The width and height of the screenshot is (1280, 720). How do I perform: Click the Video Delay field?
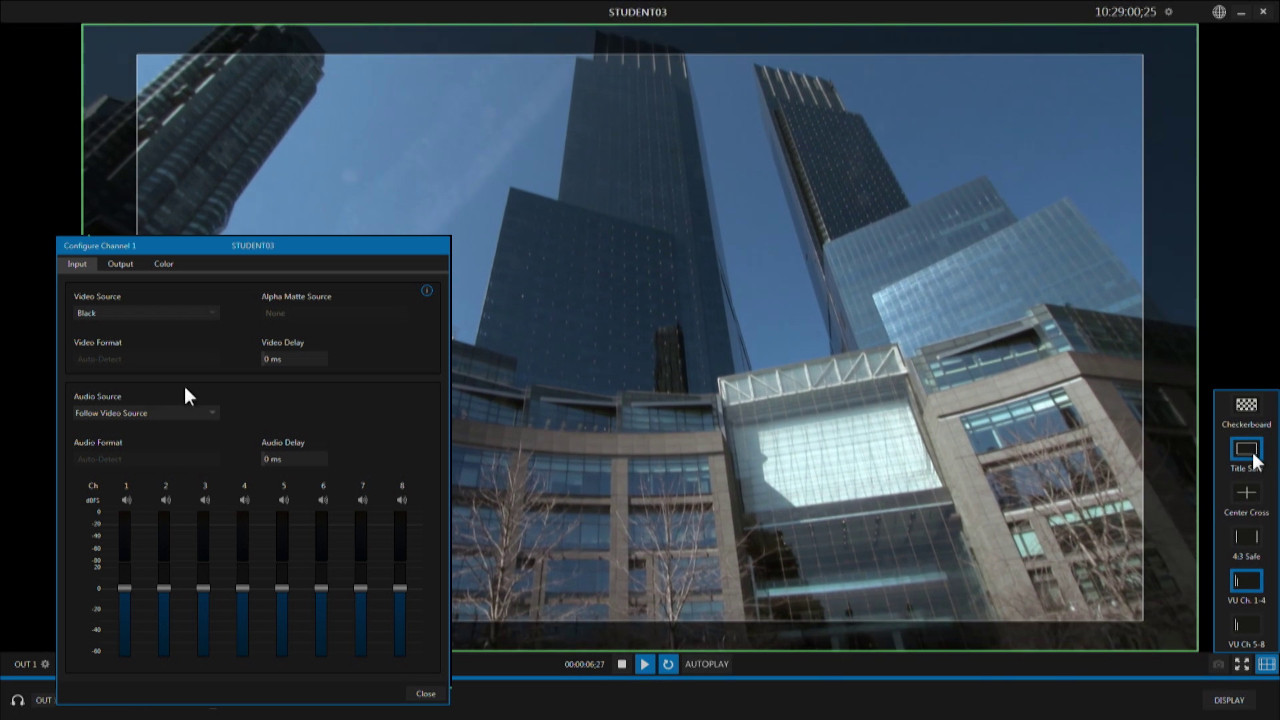coord(295,359)
